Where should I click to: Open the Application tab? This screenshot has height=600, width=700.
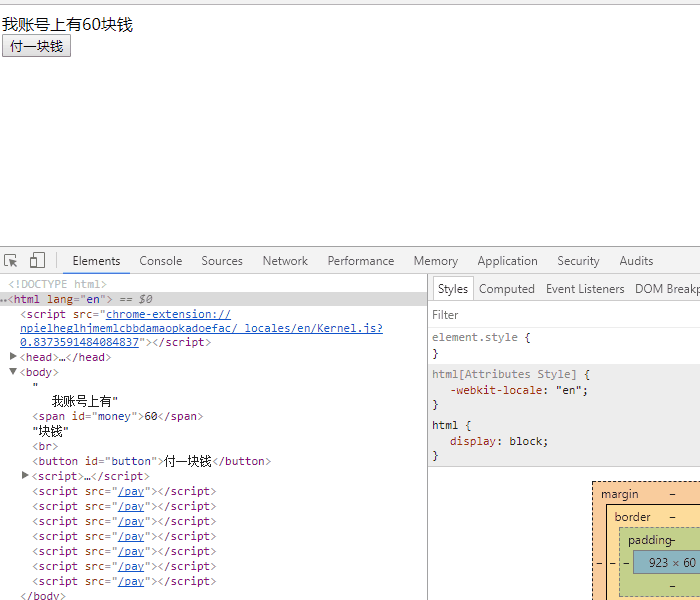coord(508,261)
